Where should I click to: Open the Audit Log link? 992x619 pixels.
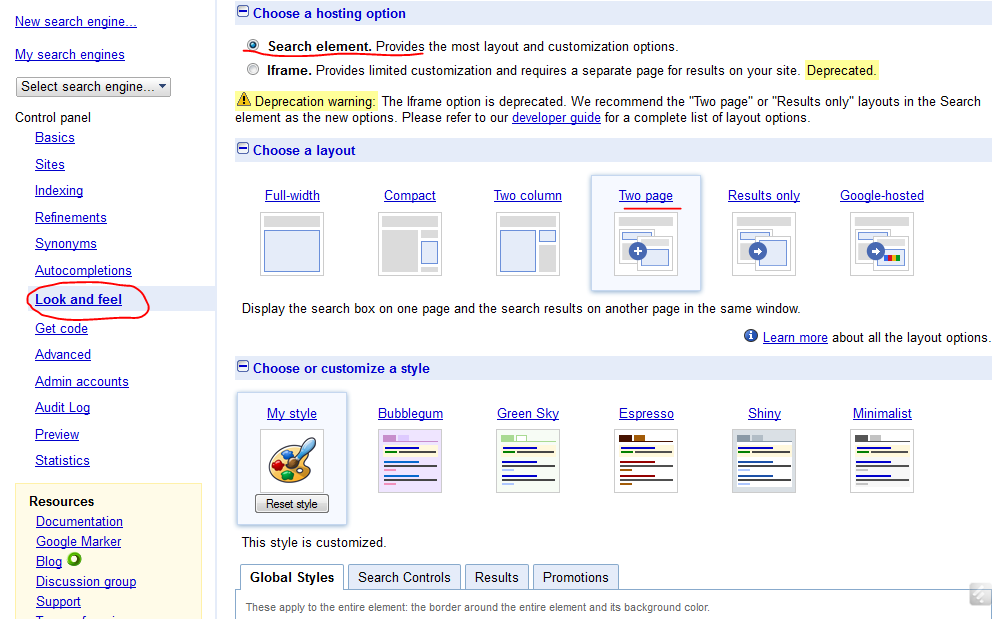click(x=63, y=408)
